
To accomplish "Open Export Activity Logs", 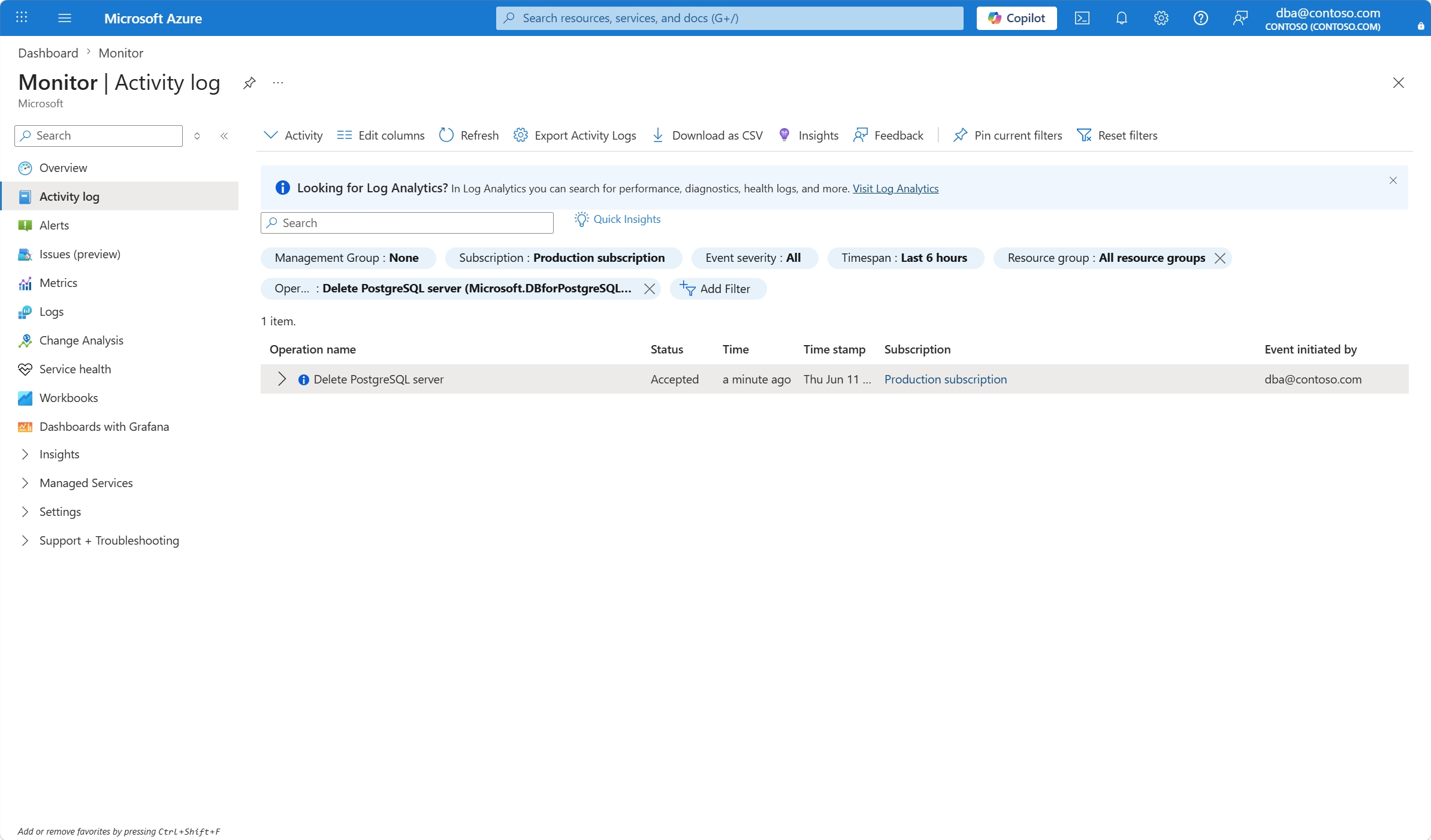I will pyautogui.click(x=575, y=135).
